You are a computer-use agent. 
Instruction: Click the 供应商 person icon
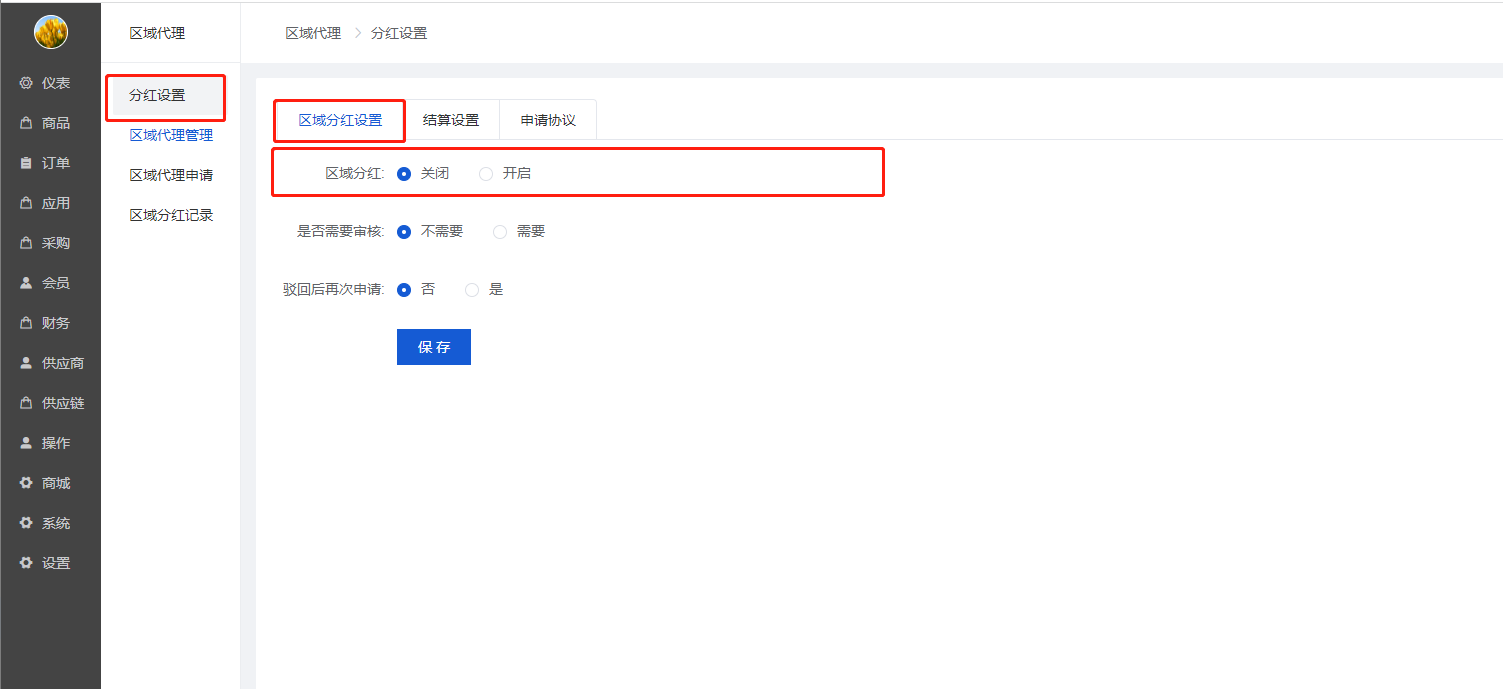[26, 363]
